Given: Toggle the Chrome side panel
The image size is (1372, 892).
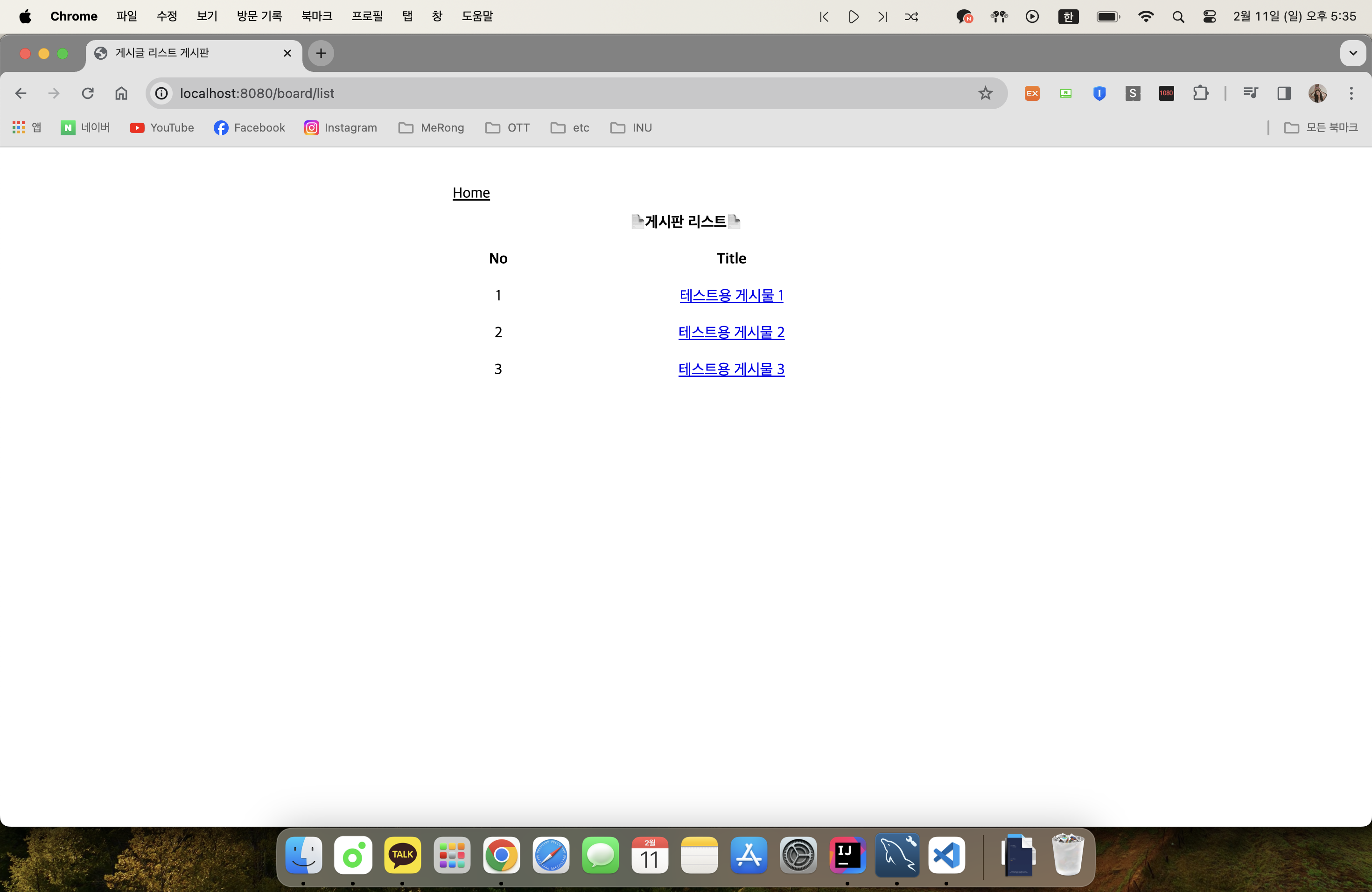Looking at the screenshot, I should pyautogui.click(x=1284, y=93).
